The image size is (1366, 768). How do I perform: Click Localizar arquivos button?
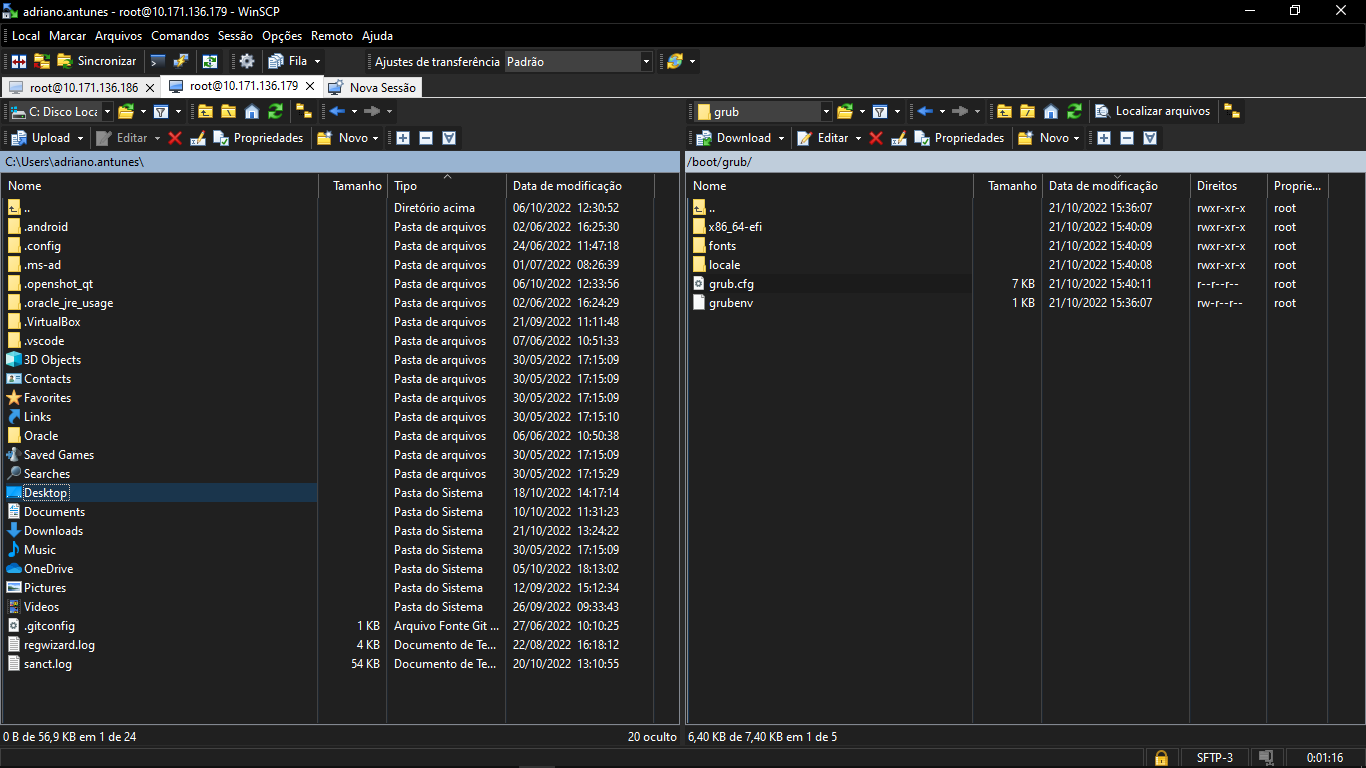click(x=1152, y=111)
